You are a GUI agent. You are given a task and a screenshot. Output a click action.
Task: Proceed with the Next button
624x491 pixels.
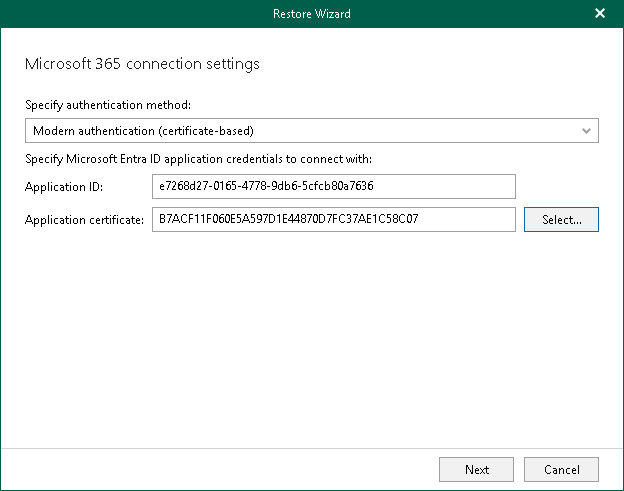pyautogui.click(x=477, y=469)
